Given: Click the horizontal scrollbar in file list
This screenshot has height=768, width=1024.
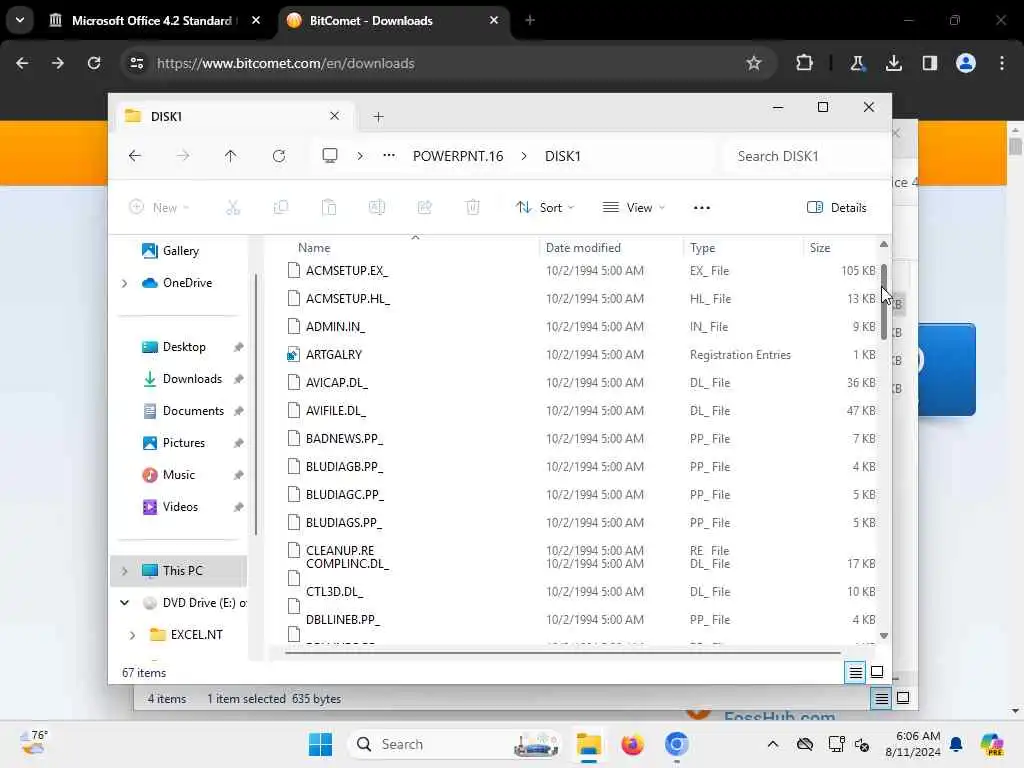Looking at the screenshot, I should pyautogui.click(x=562, y=652).
